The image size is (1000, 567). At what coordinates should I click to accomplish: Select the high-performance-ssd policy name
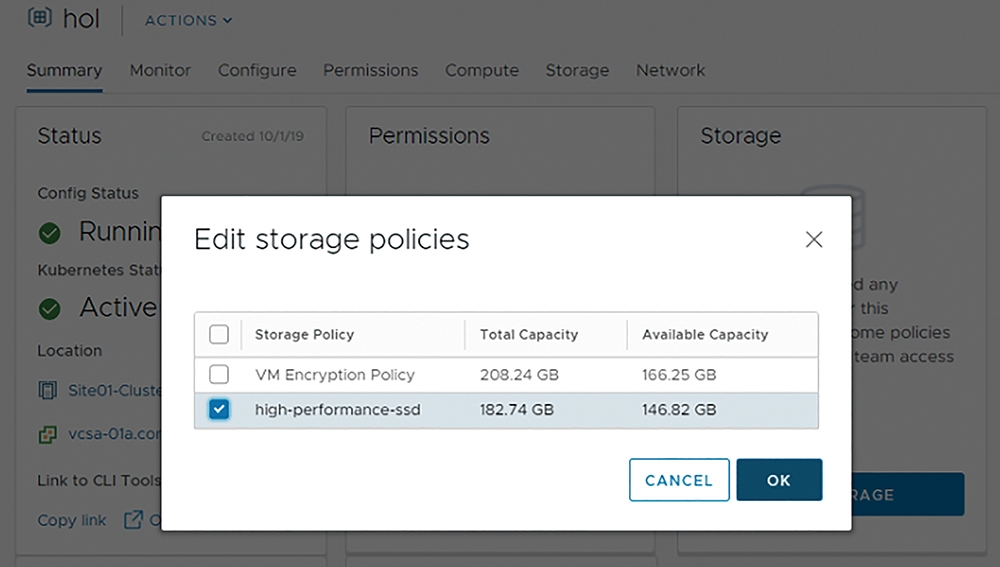[337, 409]
